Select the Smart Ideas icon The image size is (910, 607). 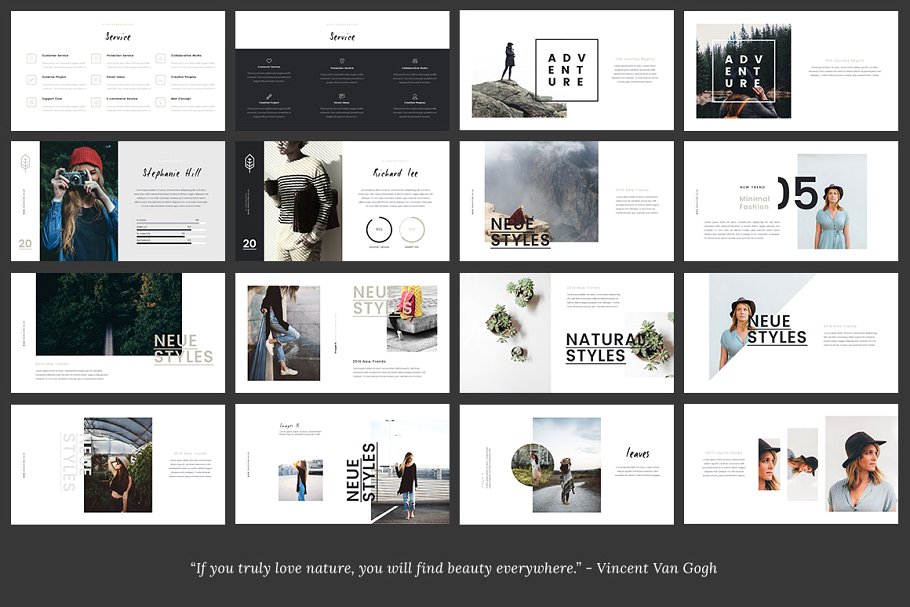pyautogui.click(x=95, y=80)
